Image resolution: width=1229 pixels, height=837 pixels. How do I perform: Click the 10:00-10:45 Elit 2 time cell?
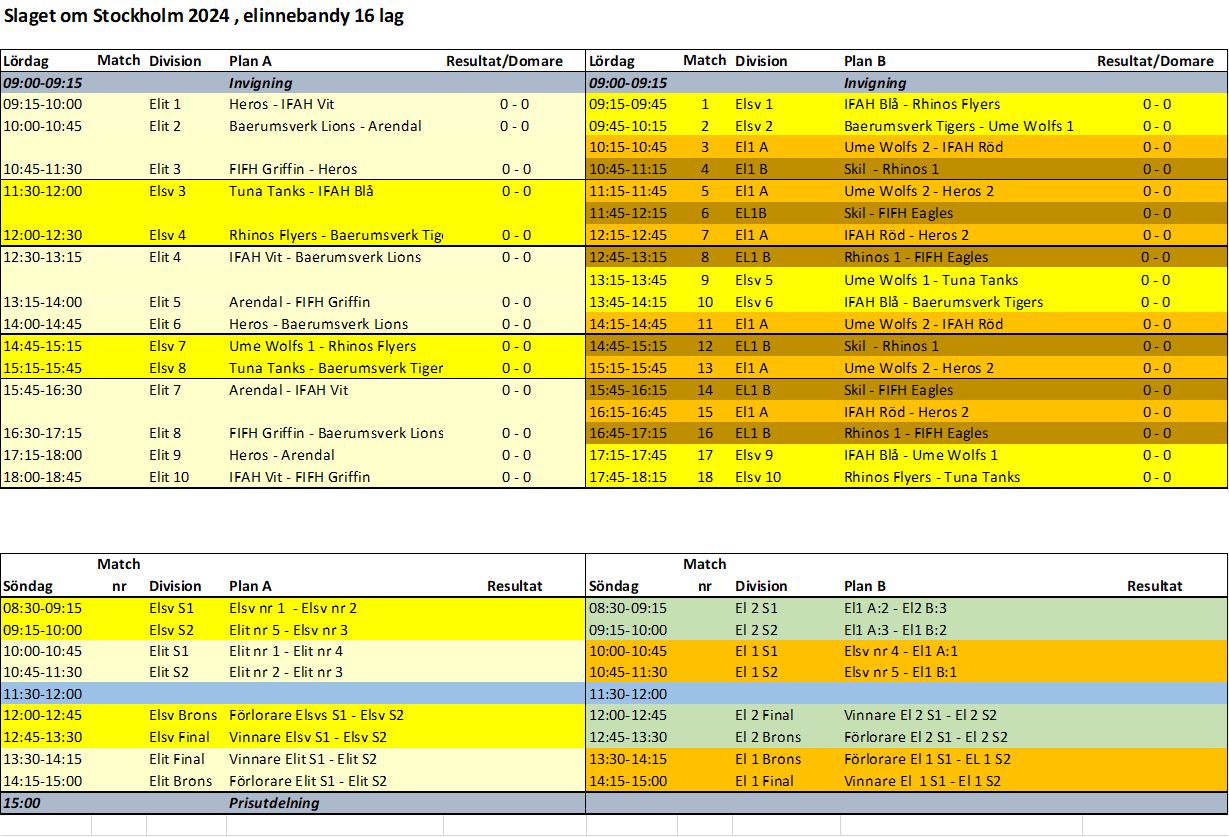pyautogui.click(x=42, y=126)
